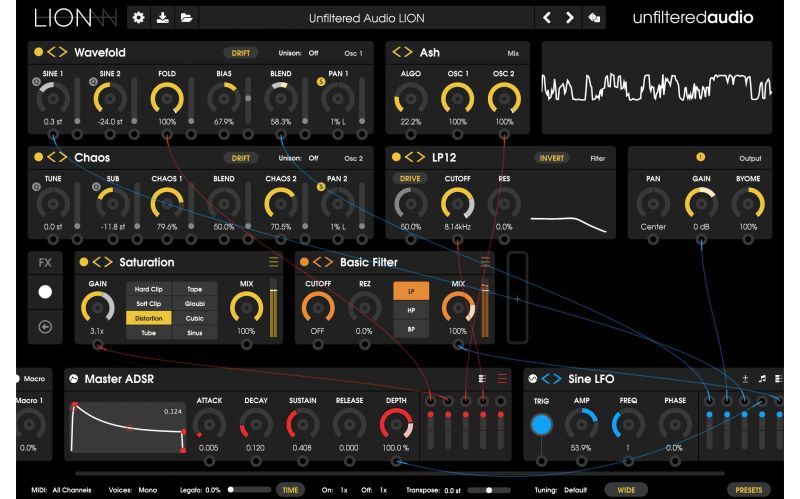Click the WIDE button
The image size is (800, 499).
tap(626, 490)
